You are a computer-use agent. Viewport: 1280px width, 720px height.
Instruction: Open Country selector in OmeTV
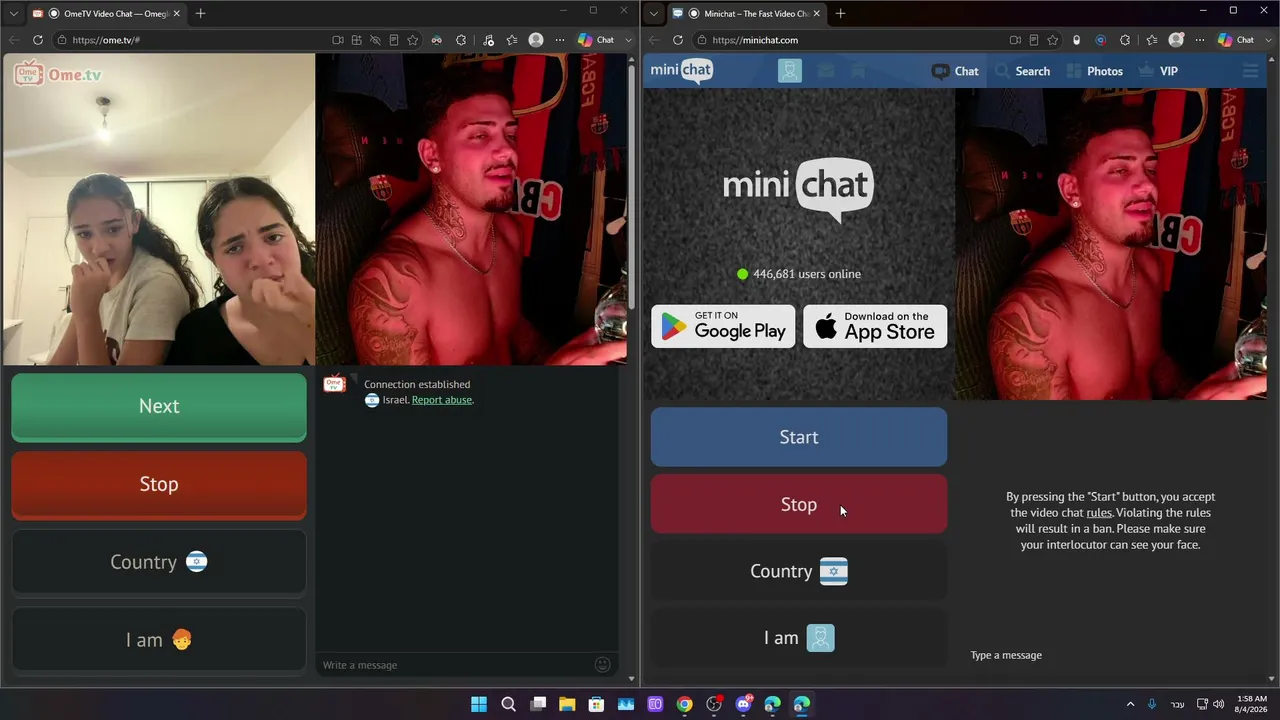tap(159, 562)
